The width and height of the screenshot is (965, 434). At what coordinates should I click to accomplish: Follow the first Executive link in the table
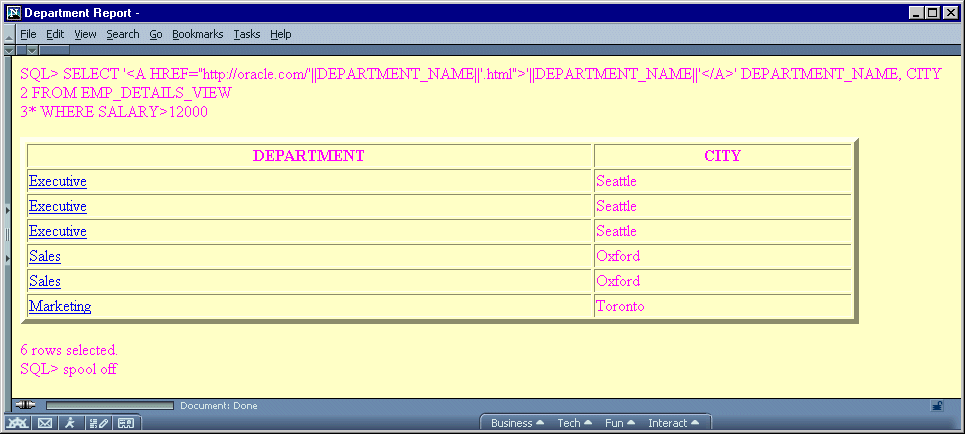coord(58,182)
